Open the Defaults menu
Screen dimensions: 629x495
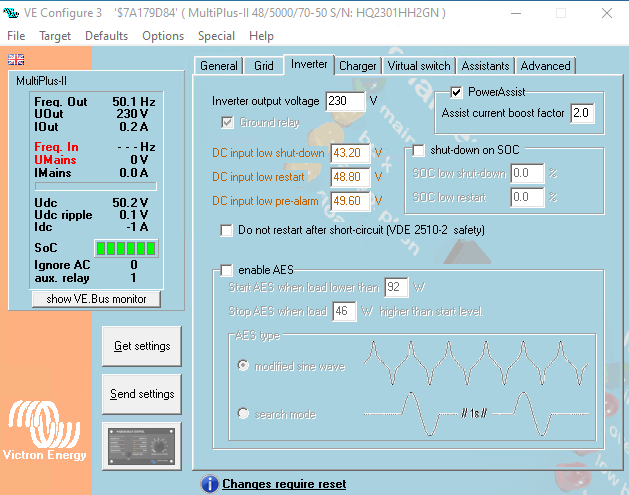106,36
